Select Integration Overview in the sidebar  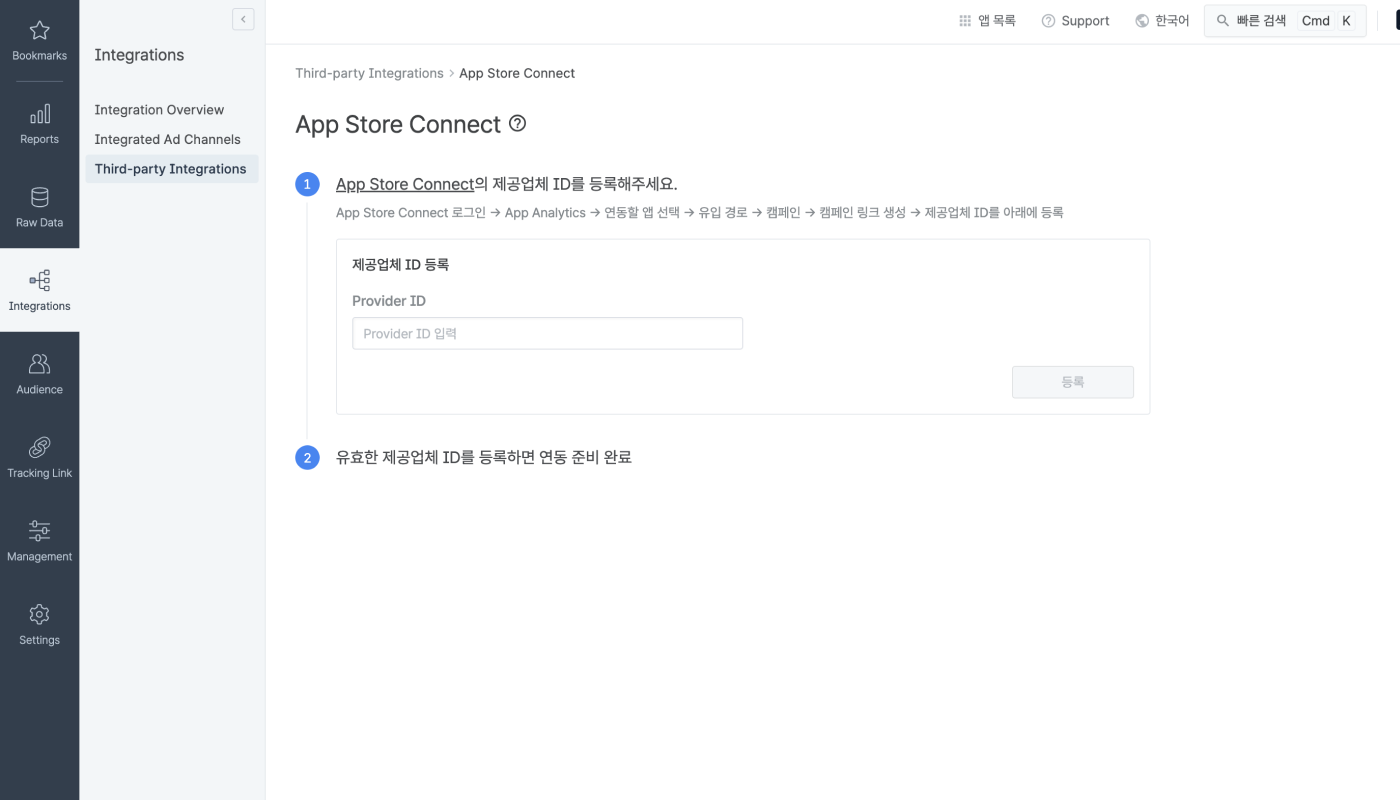point(159,110)
